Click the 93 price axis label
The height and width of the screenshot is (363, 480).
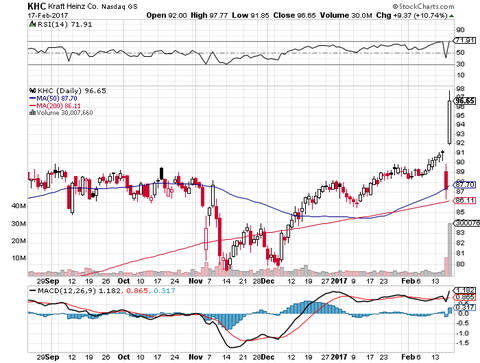pyautogui.click(x=460, y=134)
